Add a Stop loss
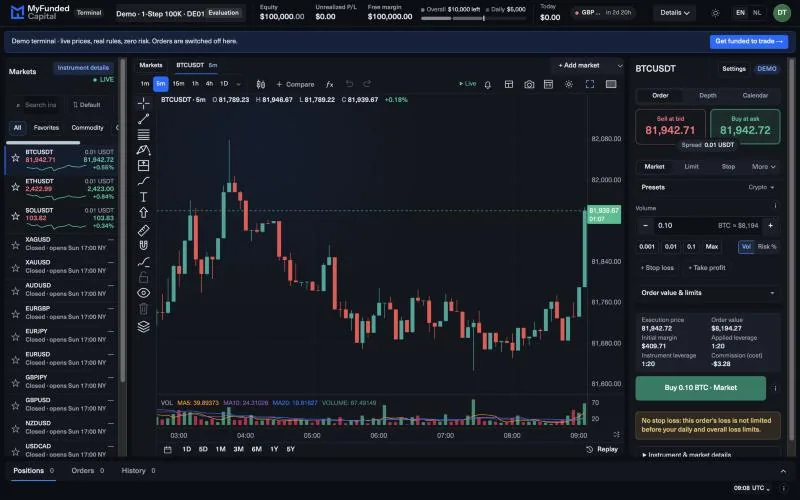Screen dimensions: 800x500 tap(657, 268)
